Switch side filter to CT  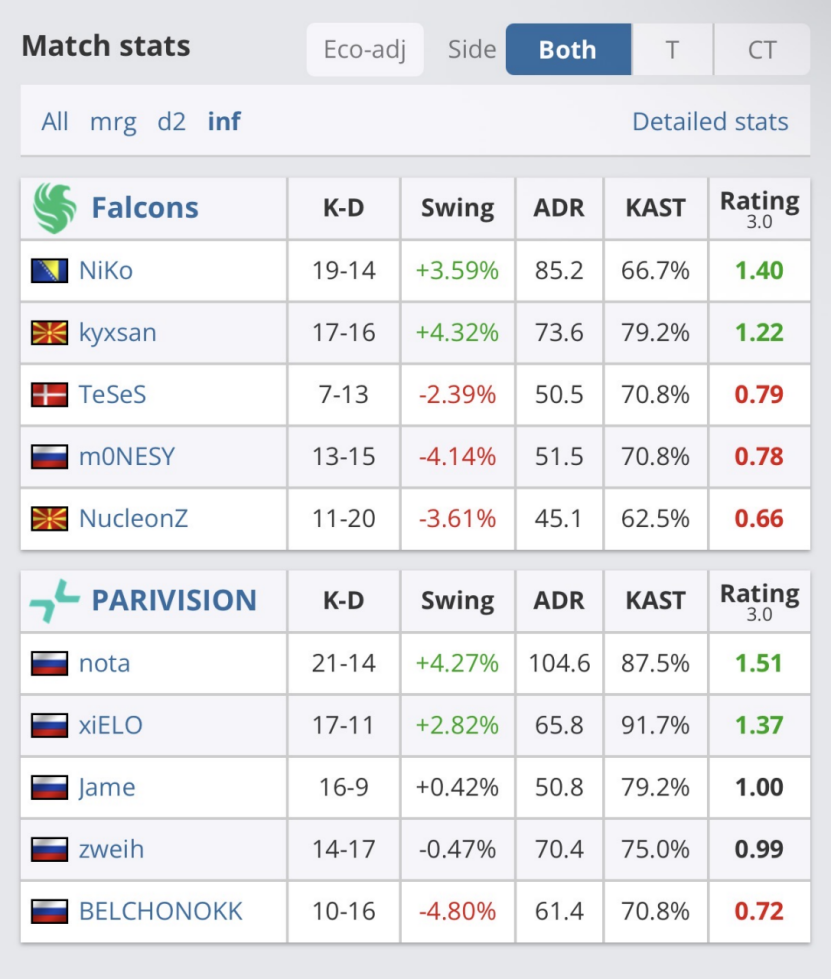tap(762, 50)
